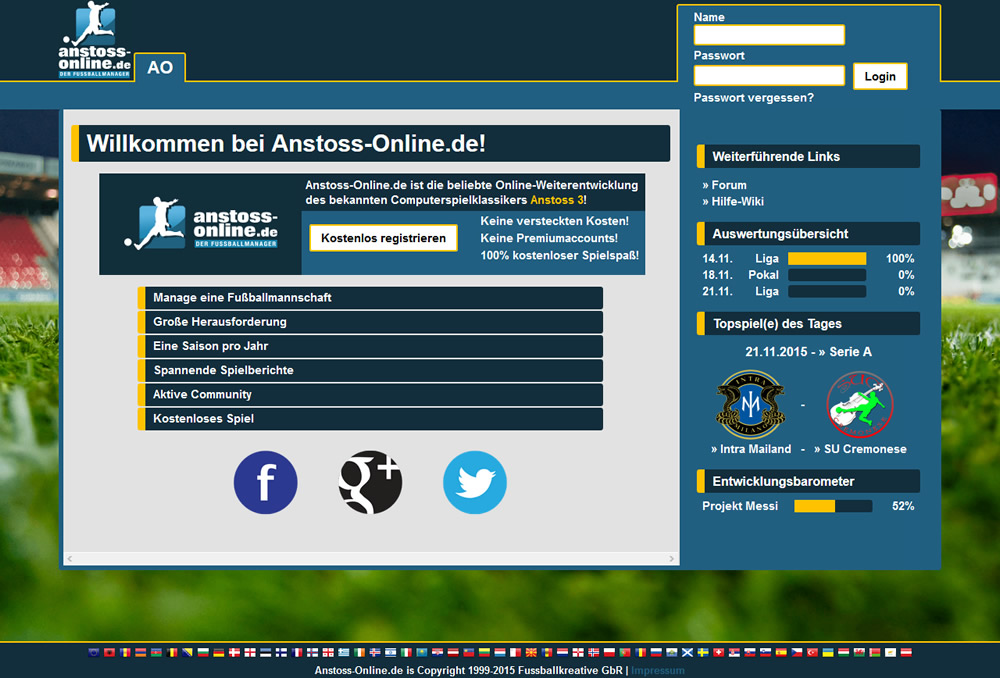
Task: Open the 'Passwort vergessen?' link
Action: click(x=753, y=98)
